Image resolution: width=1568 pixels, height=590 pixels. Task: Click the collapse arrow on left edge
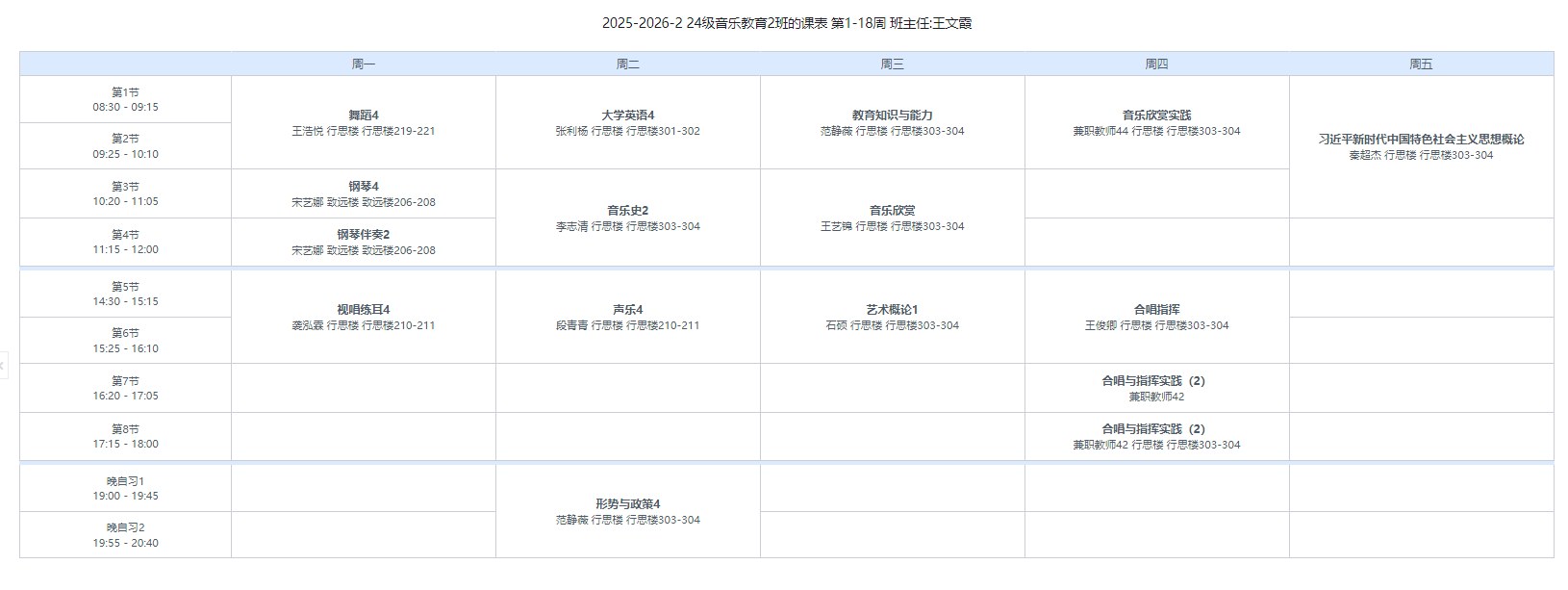coord(3,366)
